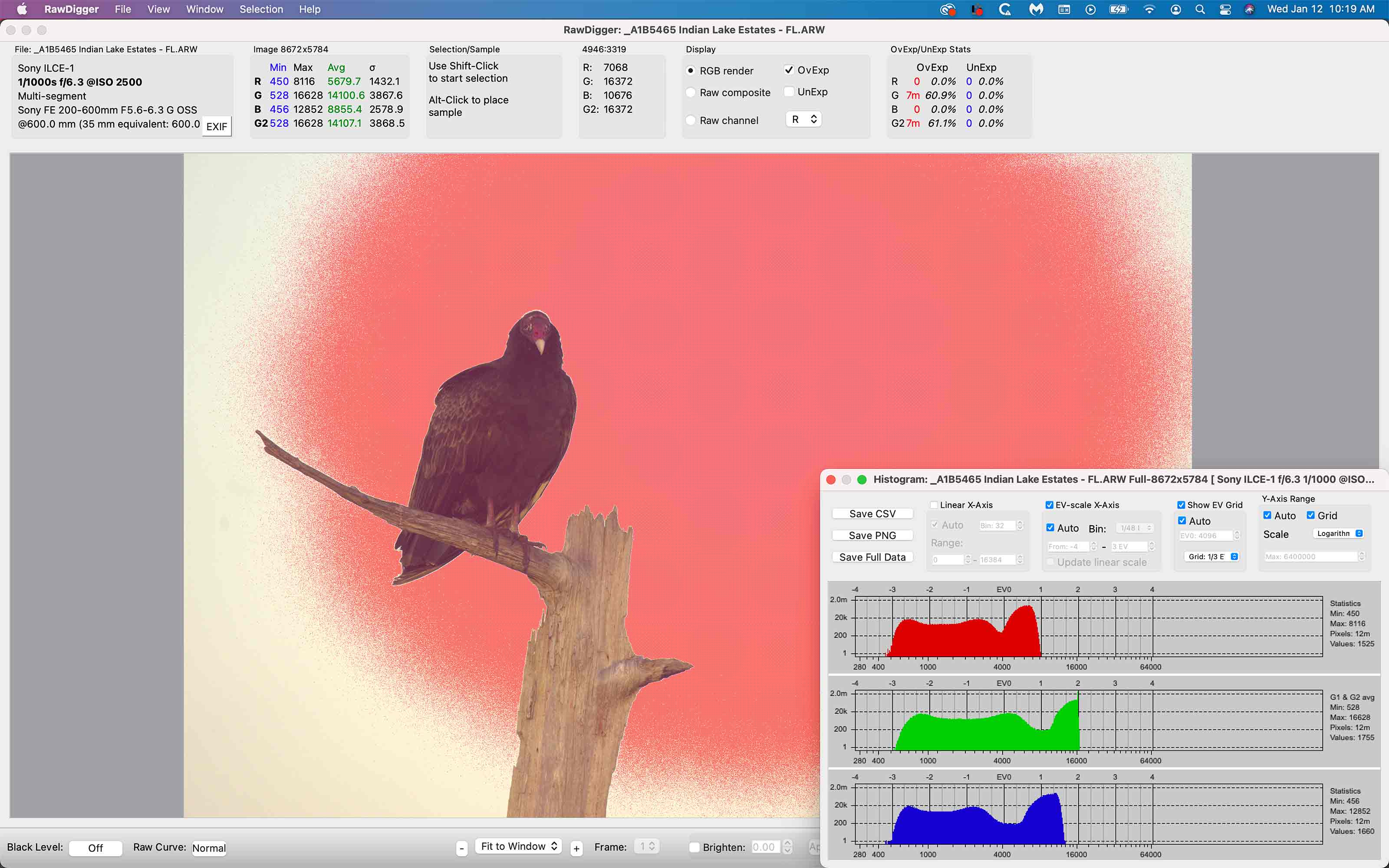Open the raw channel R selector dropdown
This screenshot has height=868, width=1389.
(803, 119)
